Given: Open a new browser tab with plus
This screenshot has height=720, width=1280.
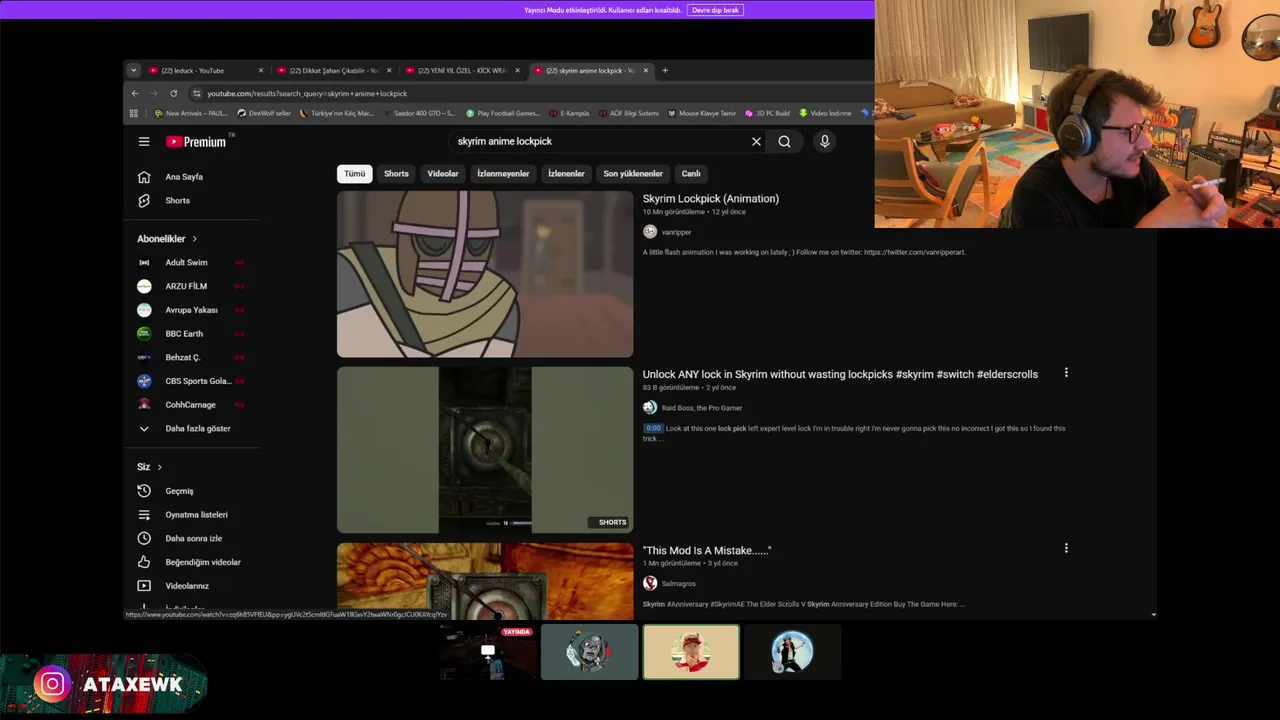Looking at the screenshot, I should (x=665, y=71).
